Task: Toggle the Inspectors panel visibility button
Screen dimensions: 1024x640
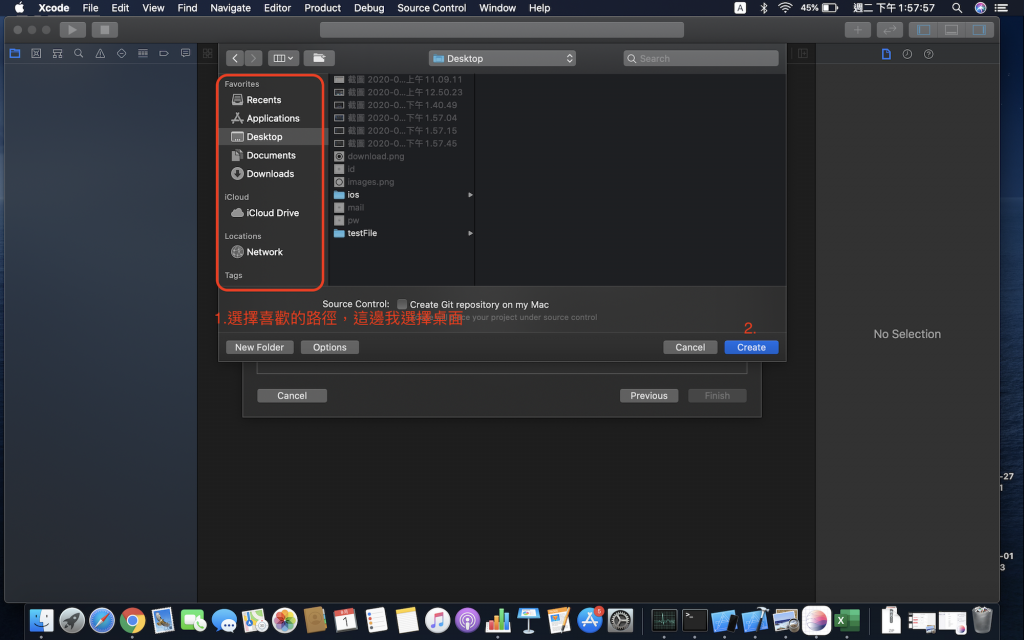Action: tap(980, 29)
